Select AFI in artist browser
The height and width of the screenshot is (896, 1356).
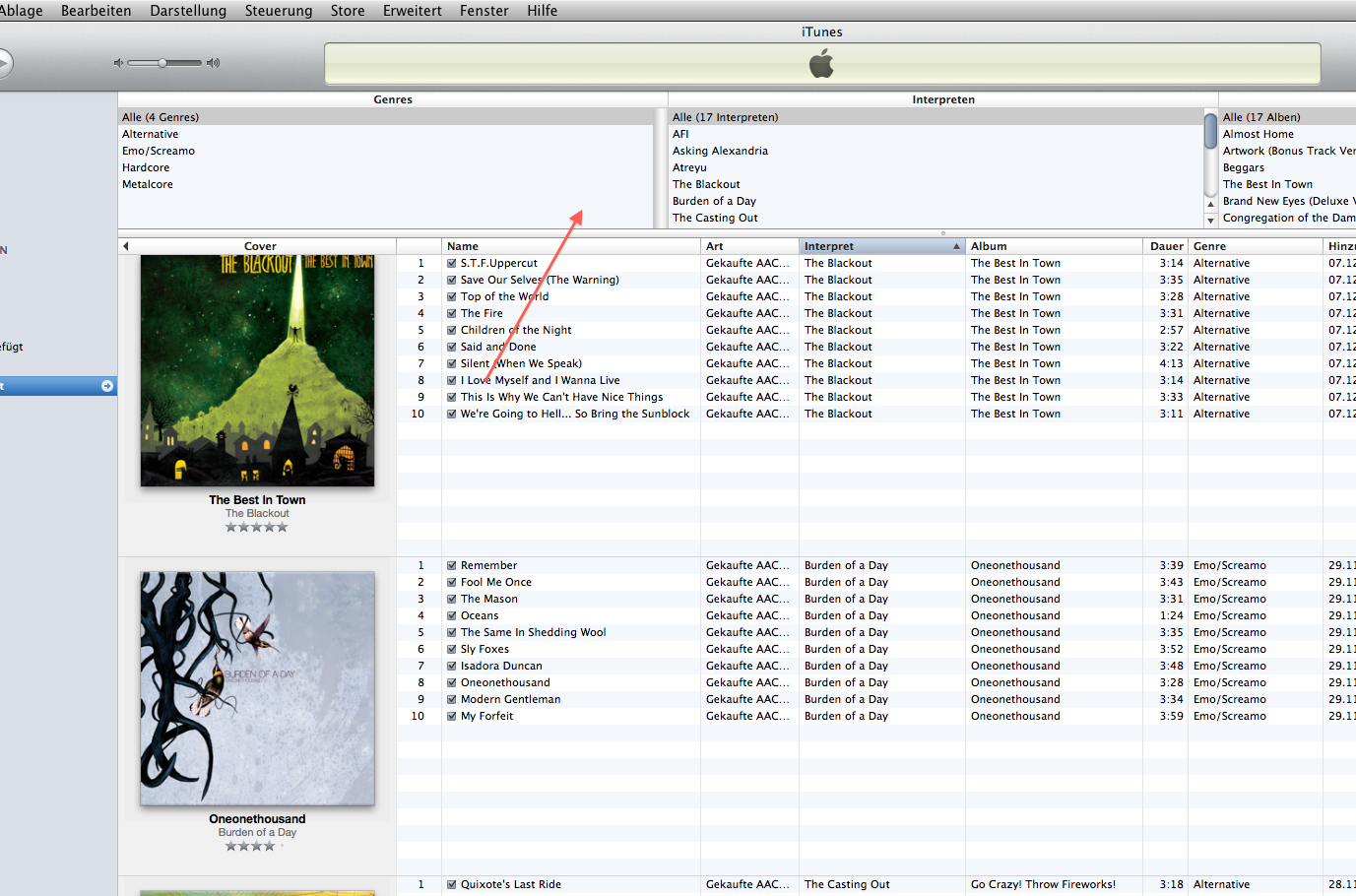(936, 134)
